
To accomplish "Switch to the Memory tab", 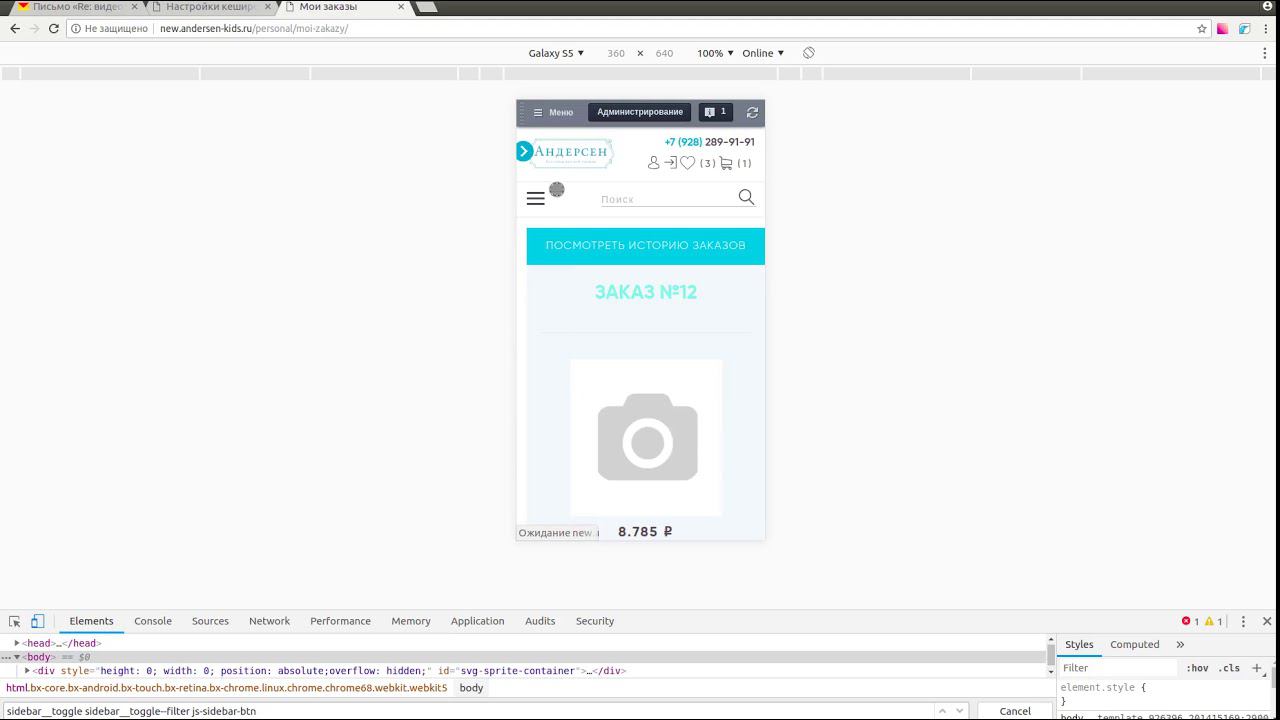I will [411, 621].
